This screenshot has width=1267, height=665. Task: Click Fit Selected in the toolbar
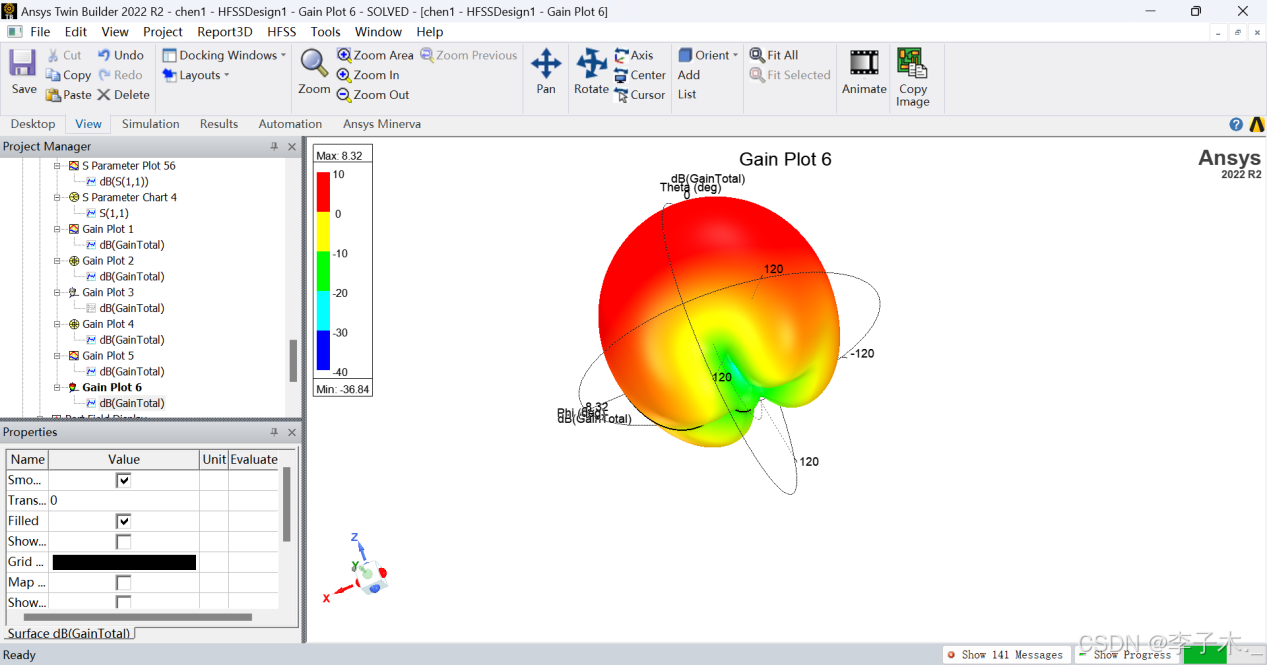coord(790,75)
